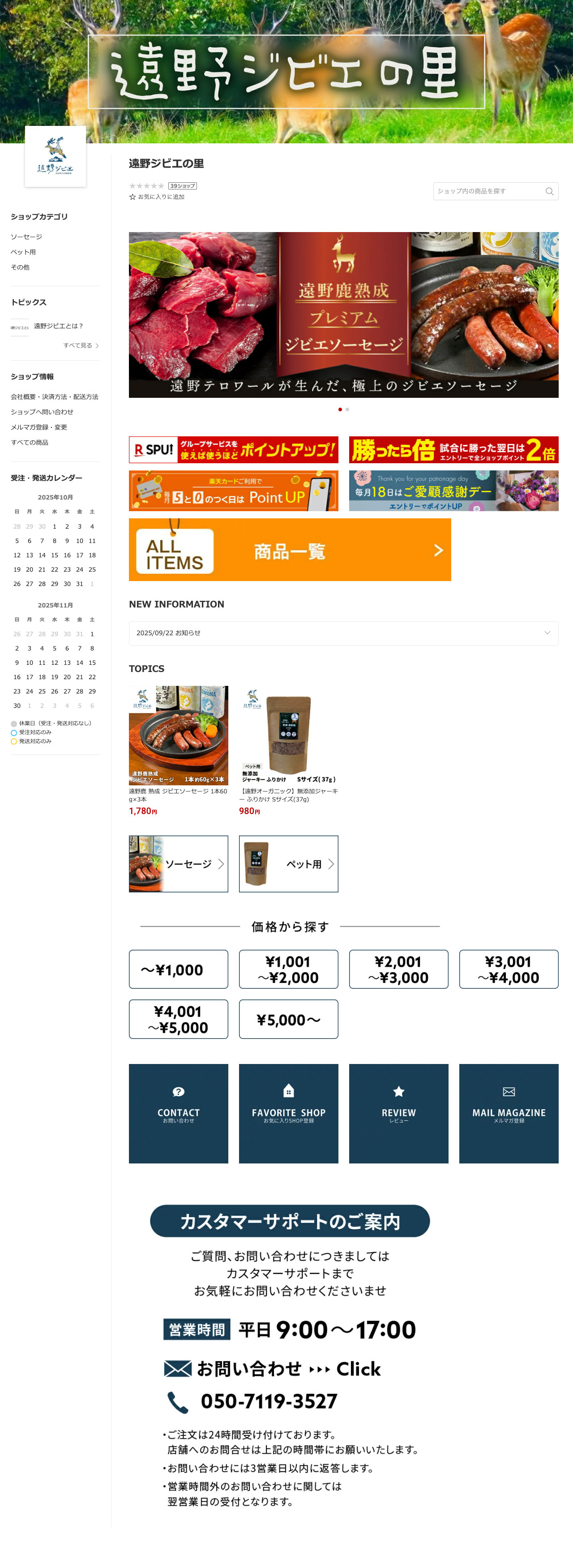Click the shop search input field
The height and width of the screenshot is (1568, 573).
click(x=489, y=191)
